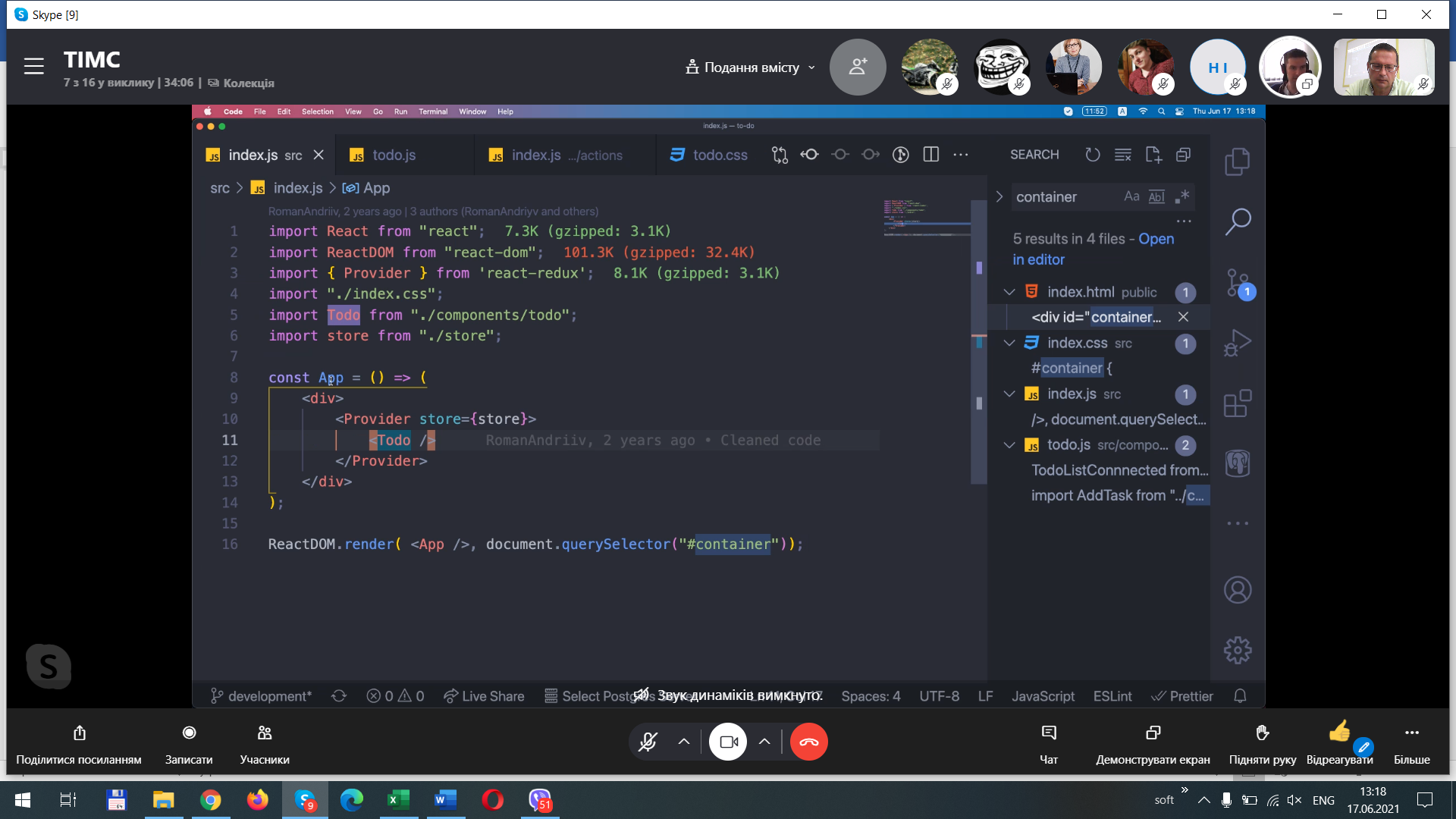Open Search in VS Code activity bar

[1238, 221]
